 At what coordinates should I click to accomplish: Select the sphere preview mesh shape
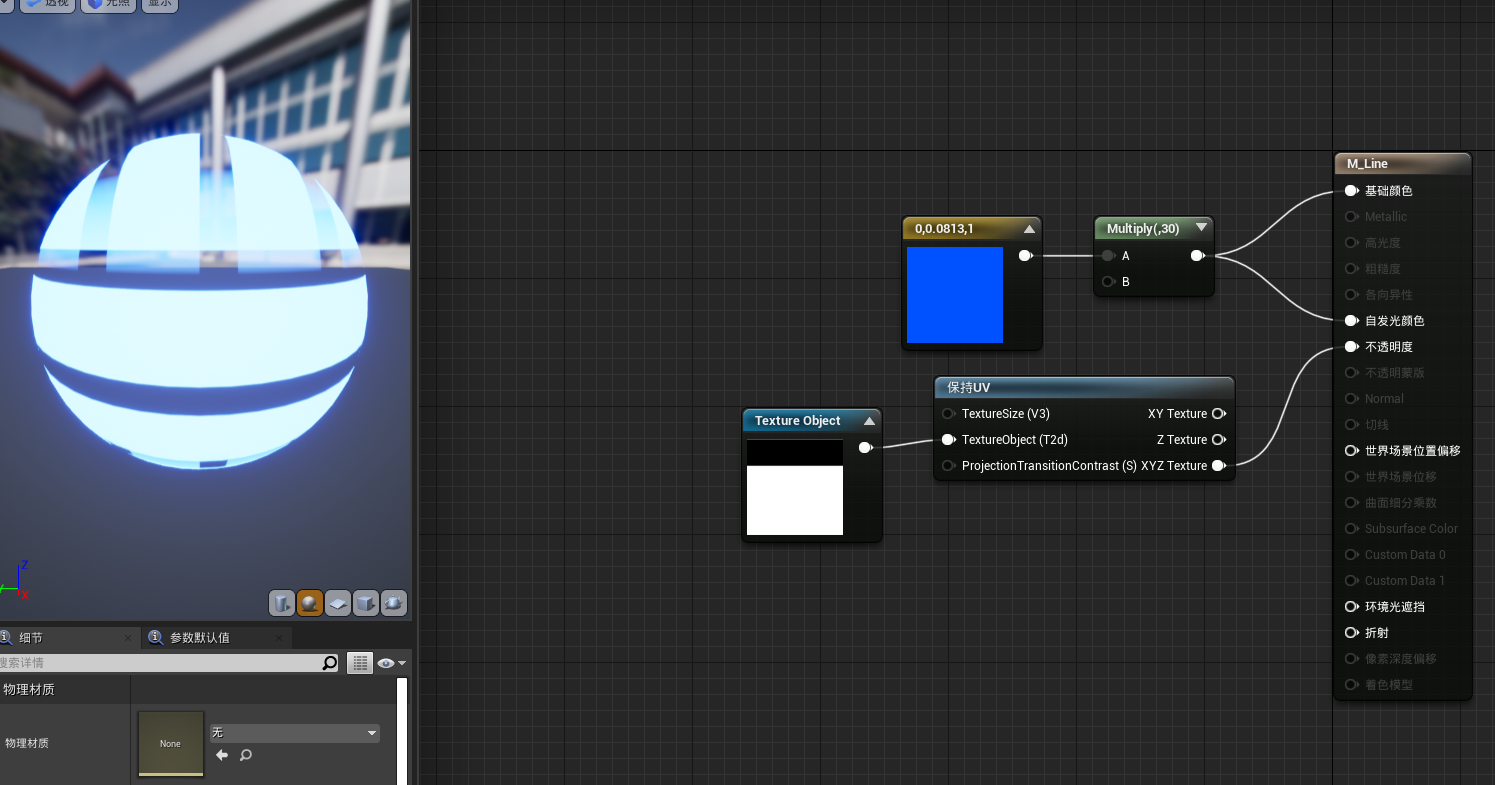point(310,603)
